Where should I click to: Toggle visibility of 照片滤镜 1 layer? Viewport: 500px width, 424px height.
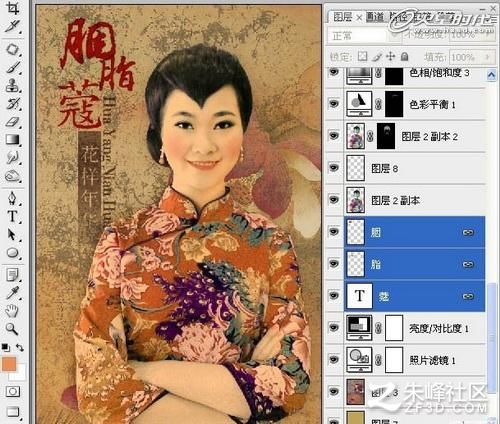click(334, 360)
